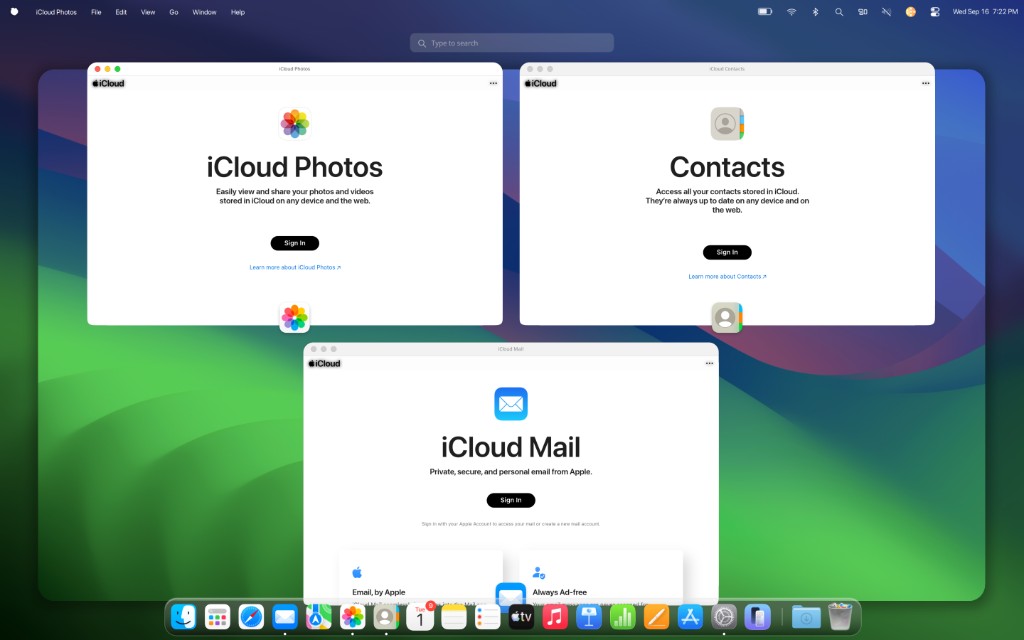Open the Downloads folder in the dock

pos(806,616)
